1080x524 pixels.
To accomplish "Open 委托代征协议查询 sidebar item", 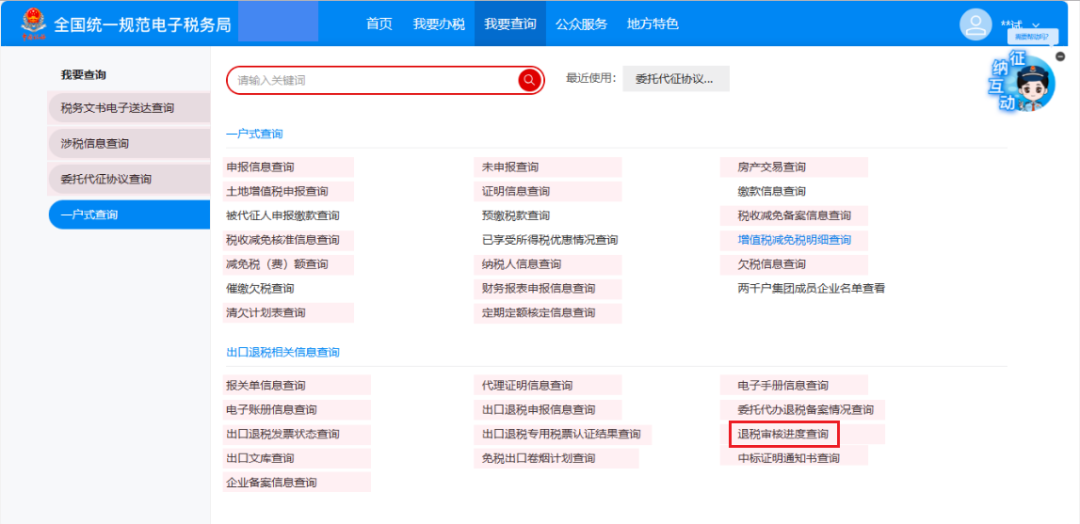I will (106, 180).
